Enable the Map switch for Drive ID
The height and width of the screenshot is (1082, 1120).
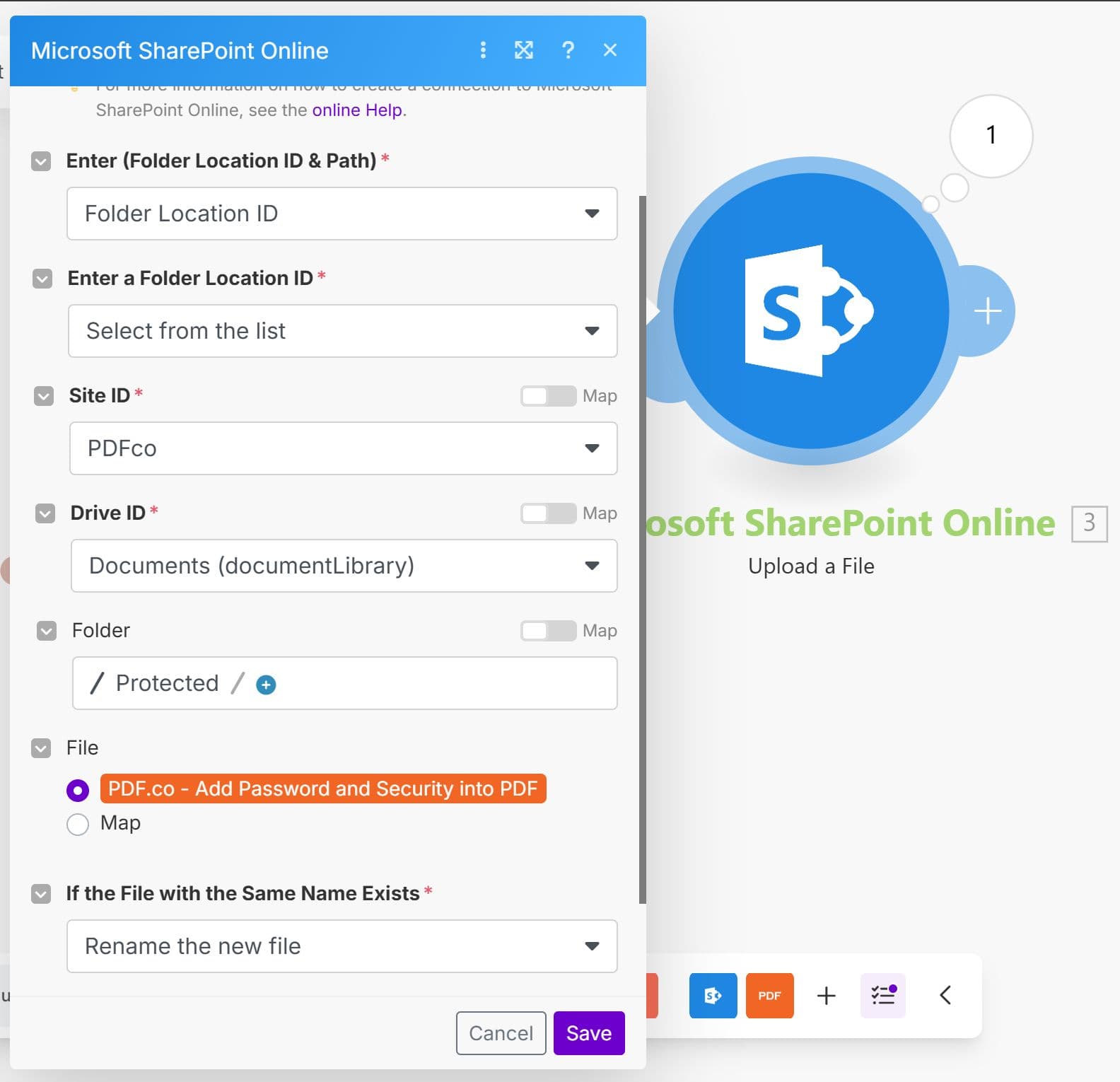(x=548, y=513)
